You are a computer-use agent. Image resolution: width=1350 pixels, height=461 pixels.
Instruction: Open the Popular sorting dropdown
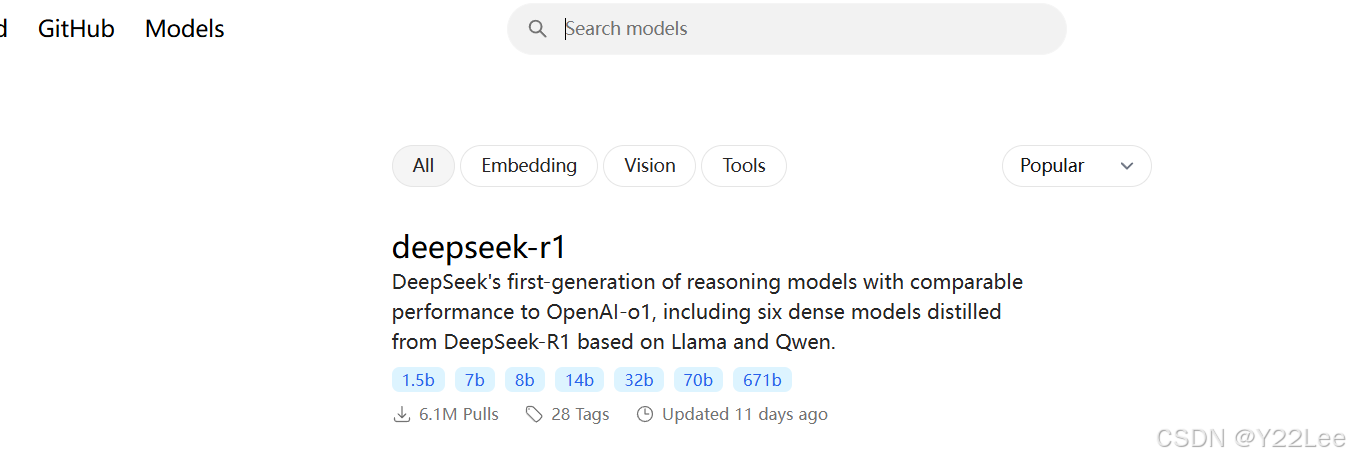1076,166
